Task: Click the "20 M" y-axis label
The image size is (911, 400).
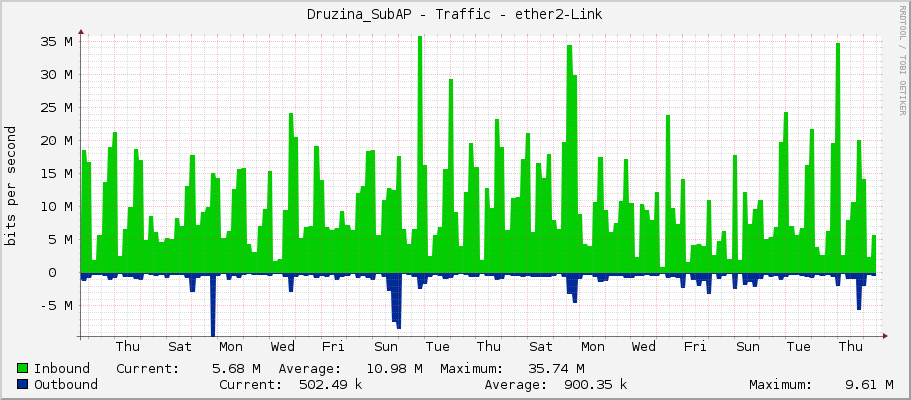Action: (x=56, y=140)
